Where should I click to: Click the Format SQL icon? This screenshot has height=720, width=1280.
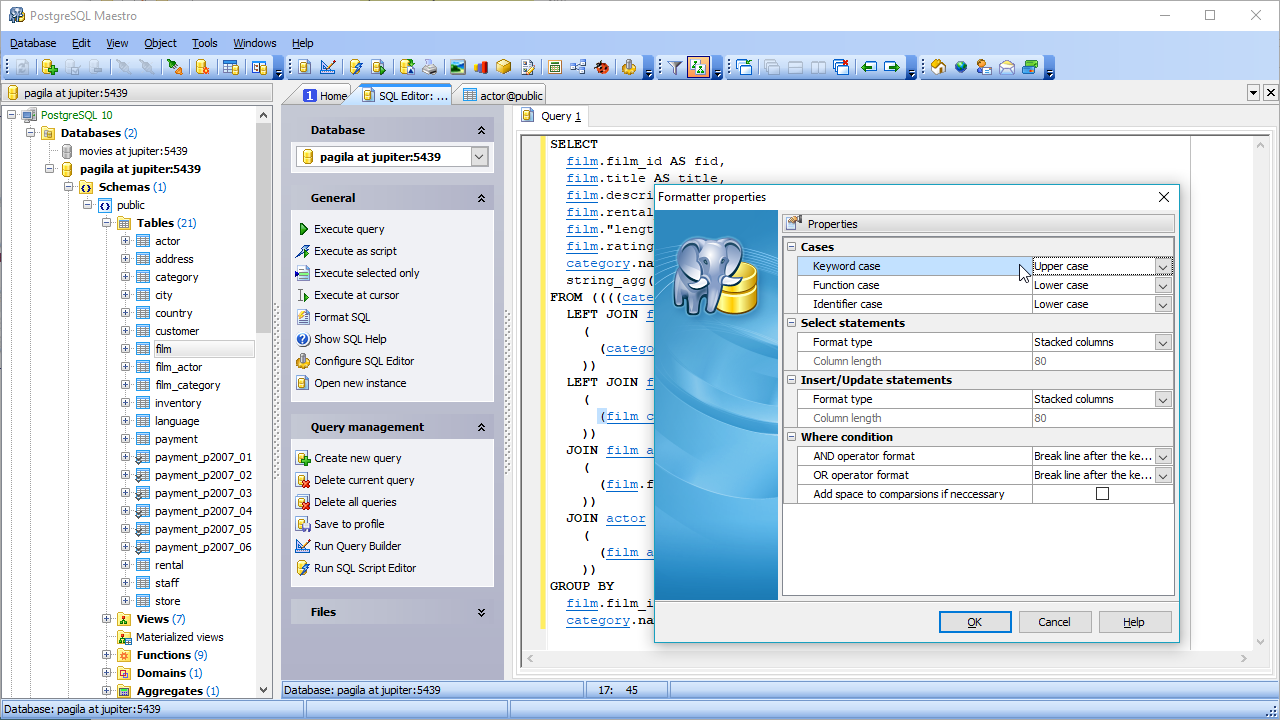[x=303, y=317]
